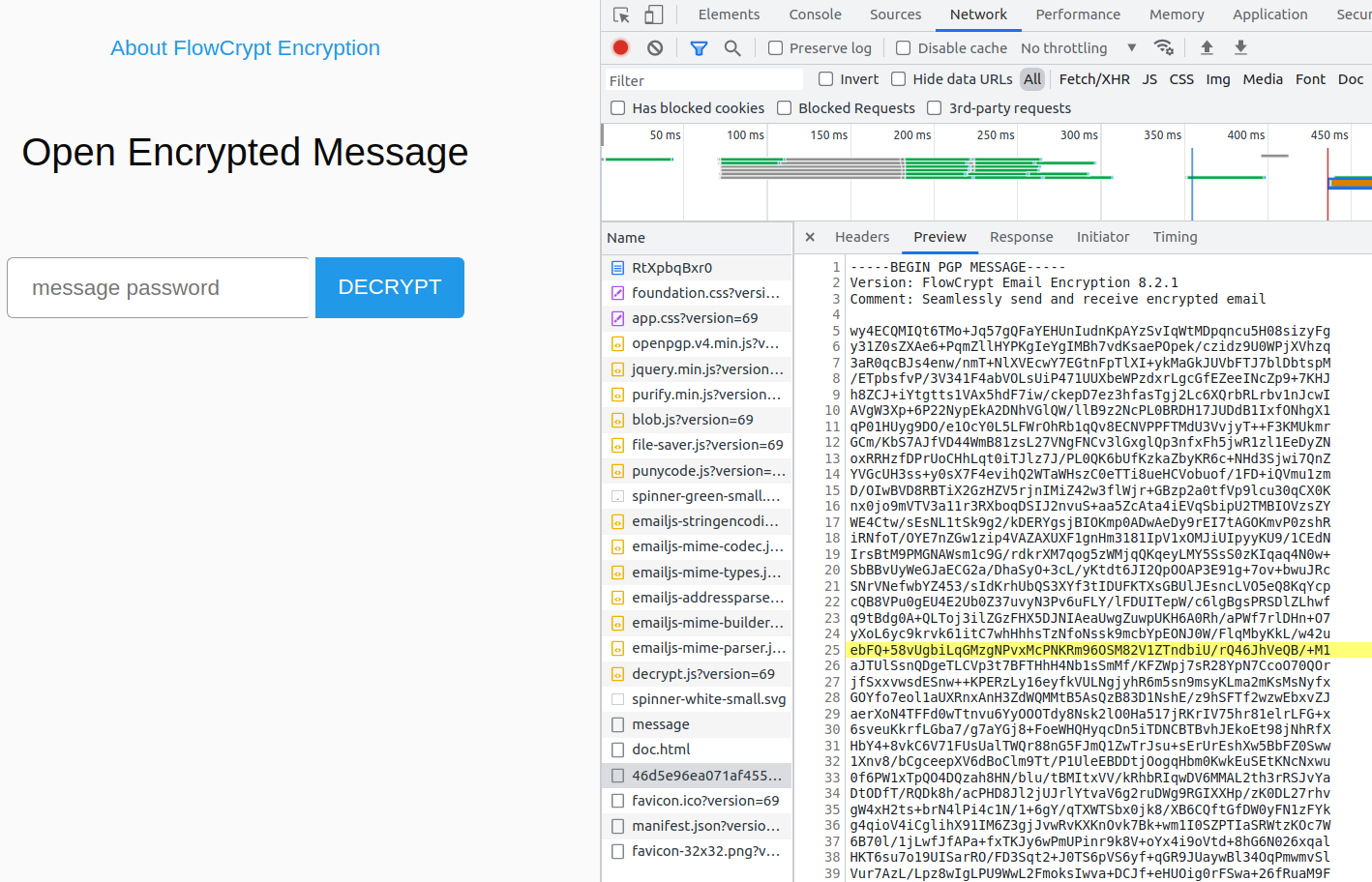1372x882 pixels.
Task: Clear all network requests
Action: [656, 46]
